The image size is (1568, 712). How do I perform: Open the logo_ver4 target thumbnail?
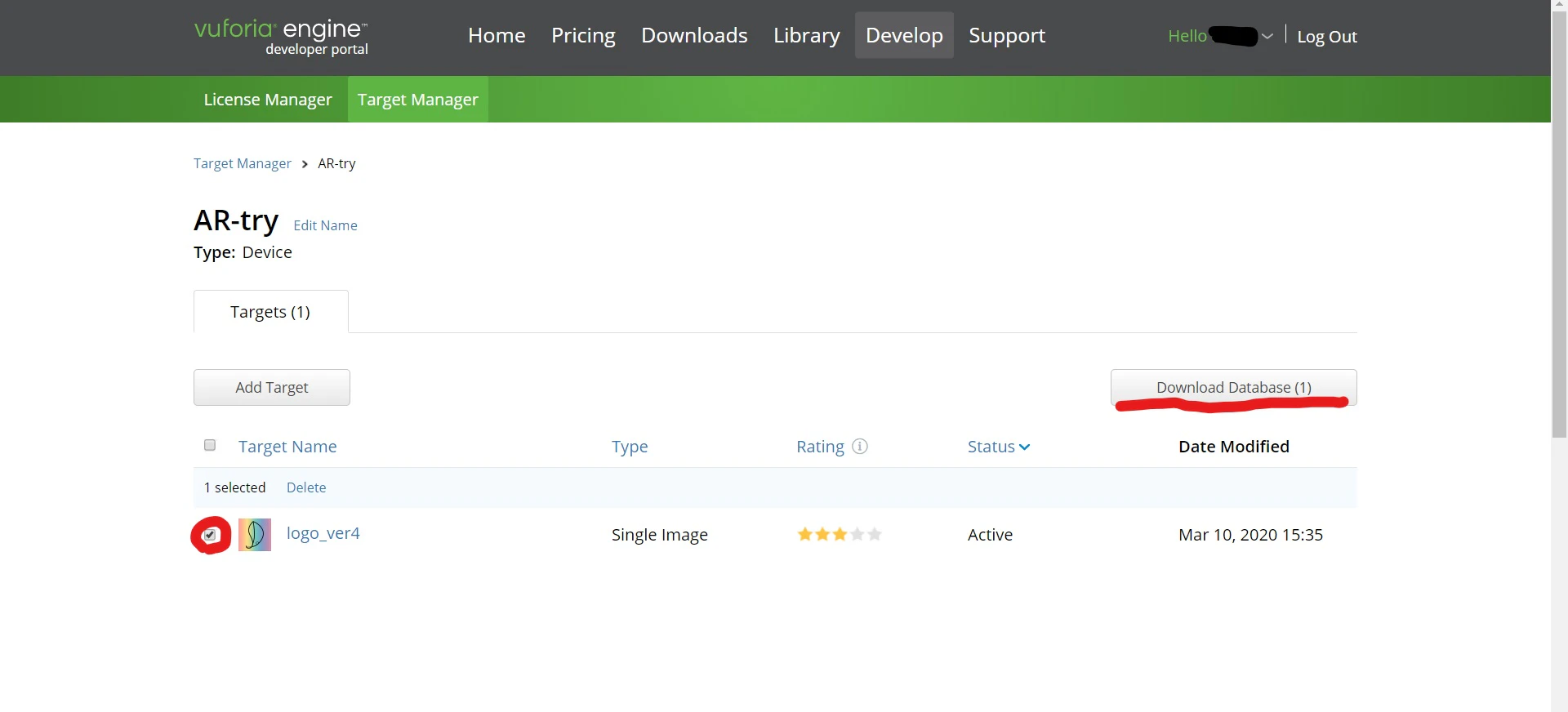[255, 535]
